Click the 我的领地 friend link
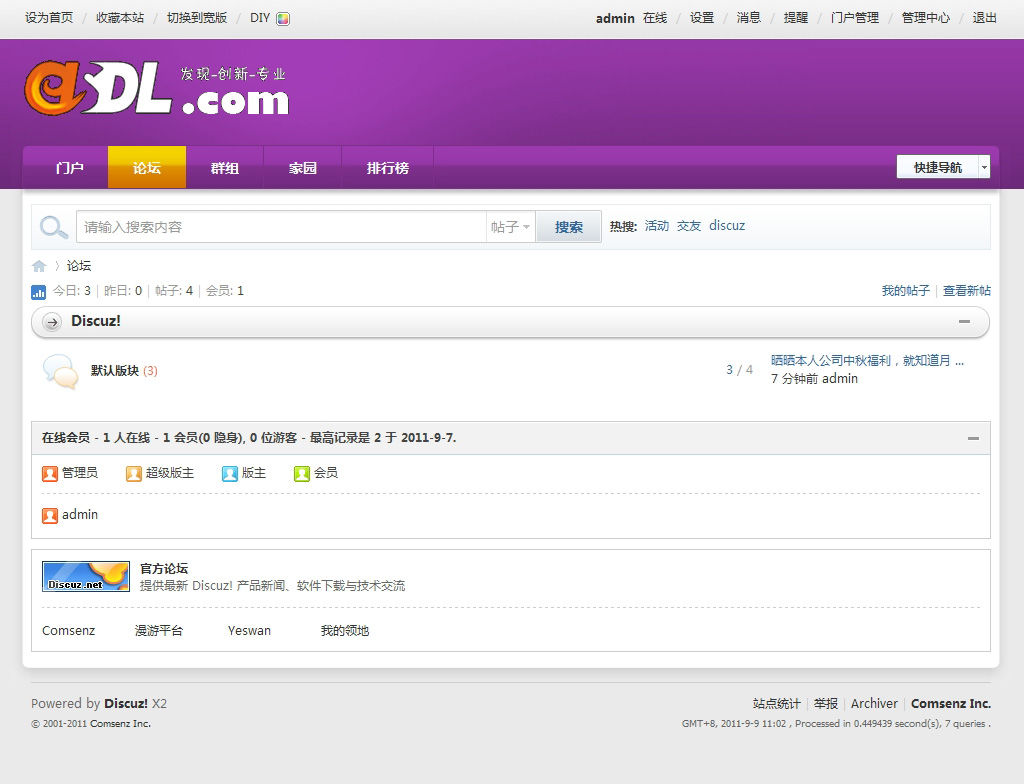The image size is (1024, 784). click(x=345, y=630)
